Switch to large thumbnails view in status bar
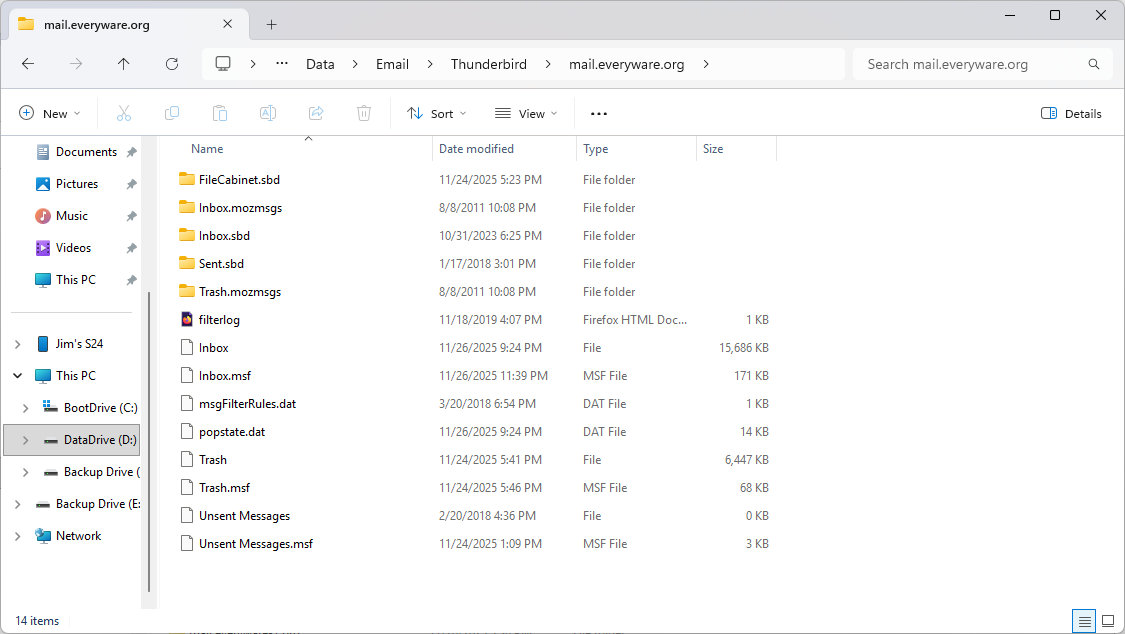The image size is (1125, 634). point(1108,621)
